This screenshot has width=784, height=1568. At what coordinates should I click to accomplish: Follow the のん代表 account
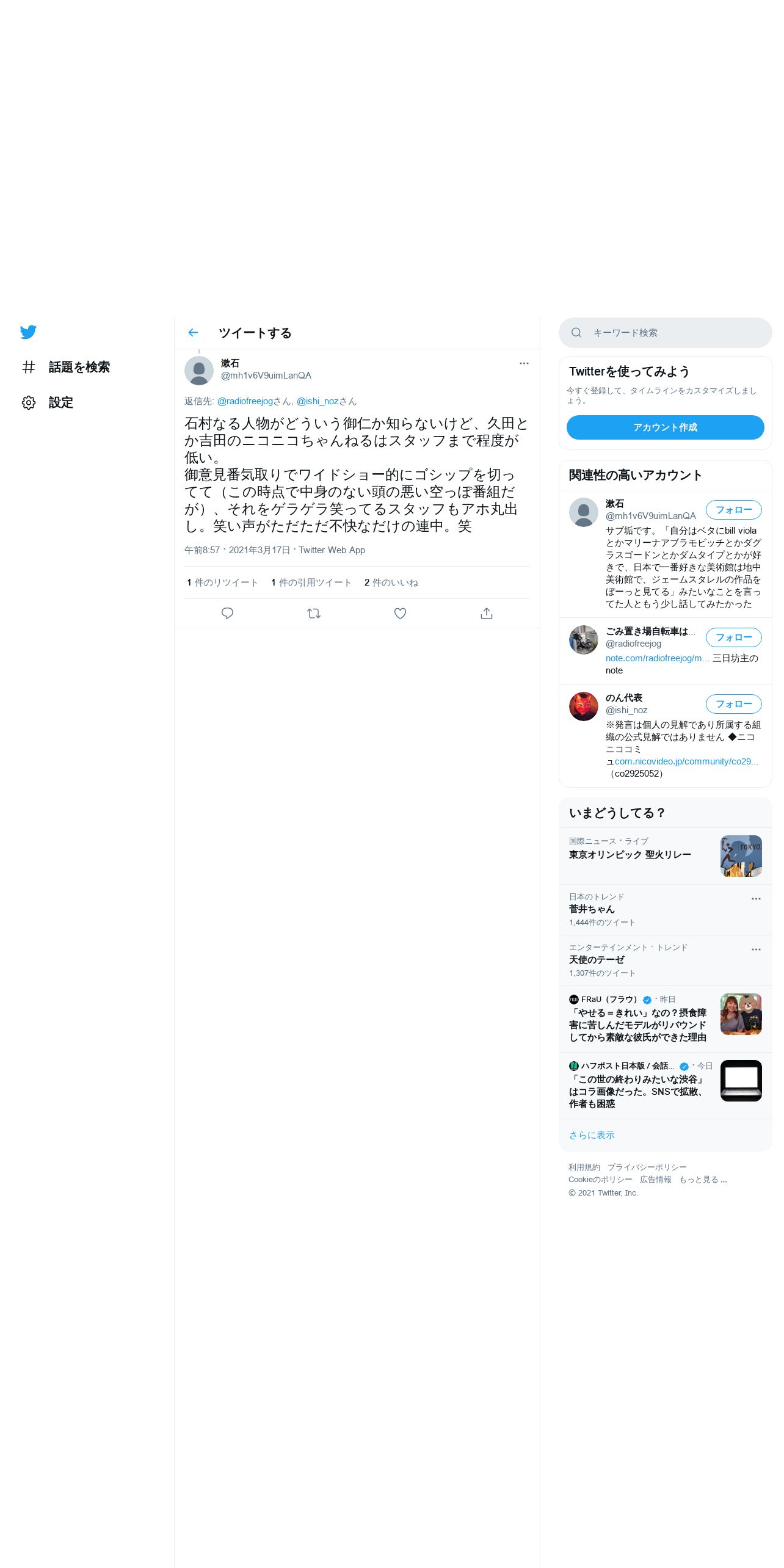click(734, 704)
